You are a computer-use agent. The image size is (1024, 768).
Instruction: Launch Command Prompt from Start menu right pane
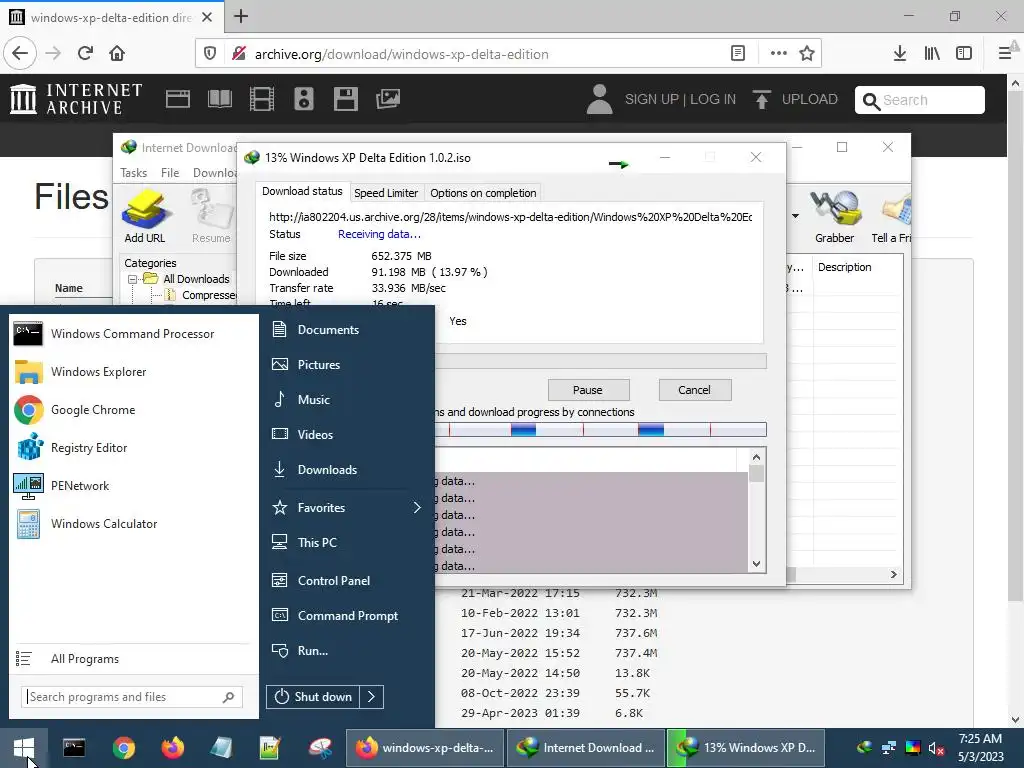click(x=346, y=616)
